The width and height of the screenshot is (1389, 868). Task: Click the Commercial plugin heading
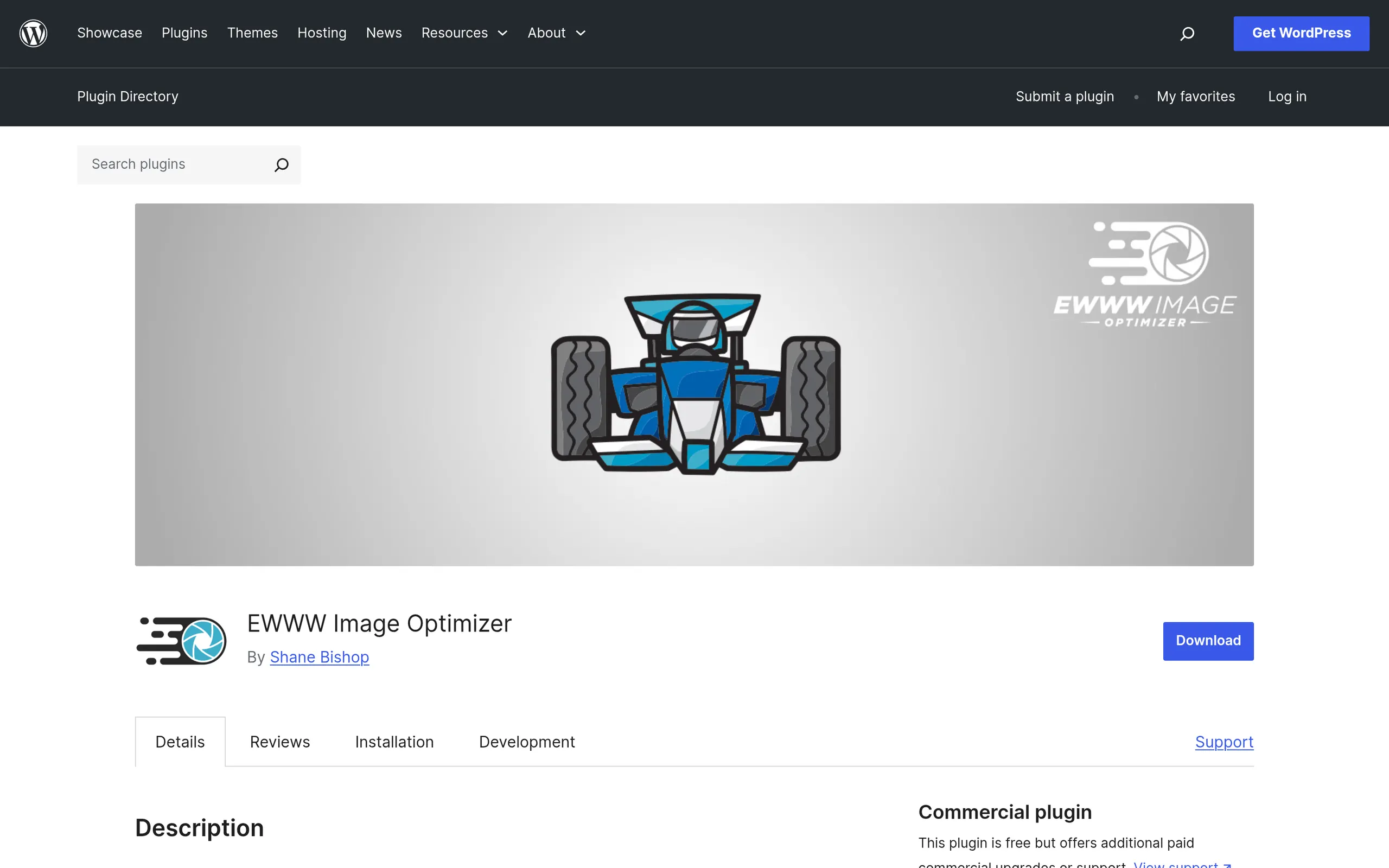tap(1005, 812)
